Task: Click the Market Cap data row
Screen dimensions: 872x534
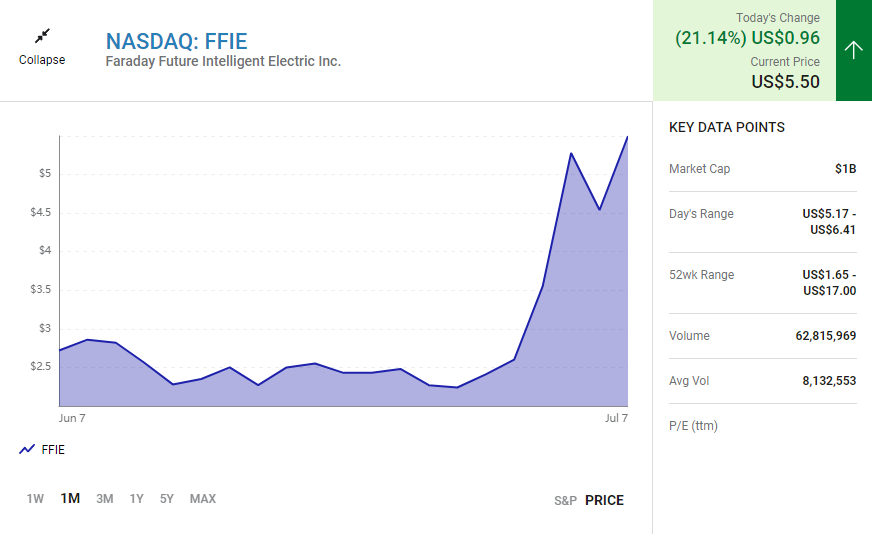Action: pyautogui.click(x=762, y=169)
